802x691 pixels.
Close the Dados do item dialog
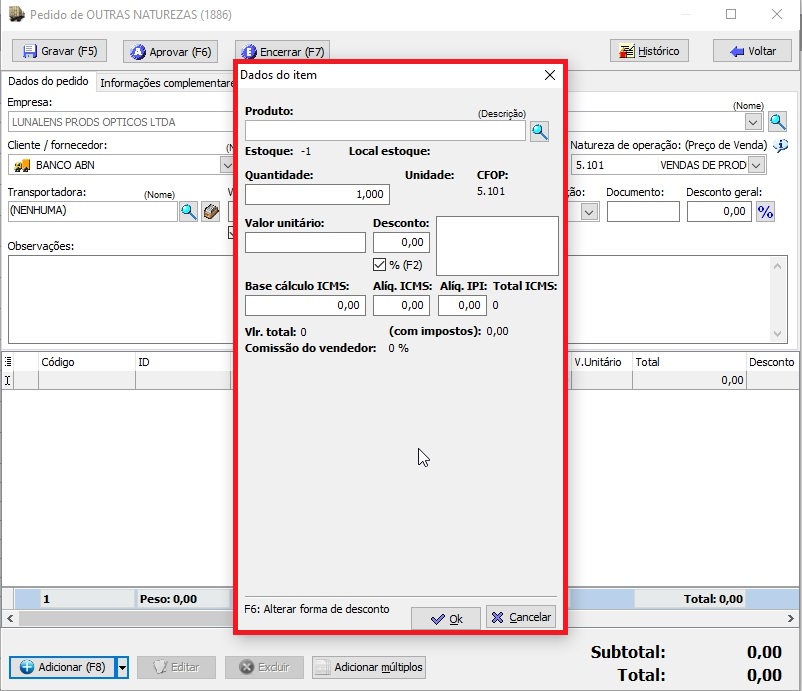[x=550, y=75]
